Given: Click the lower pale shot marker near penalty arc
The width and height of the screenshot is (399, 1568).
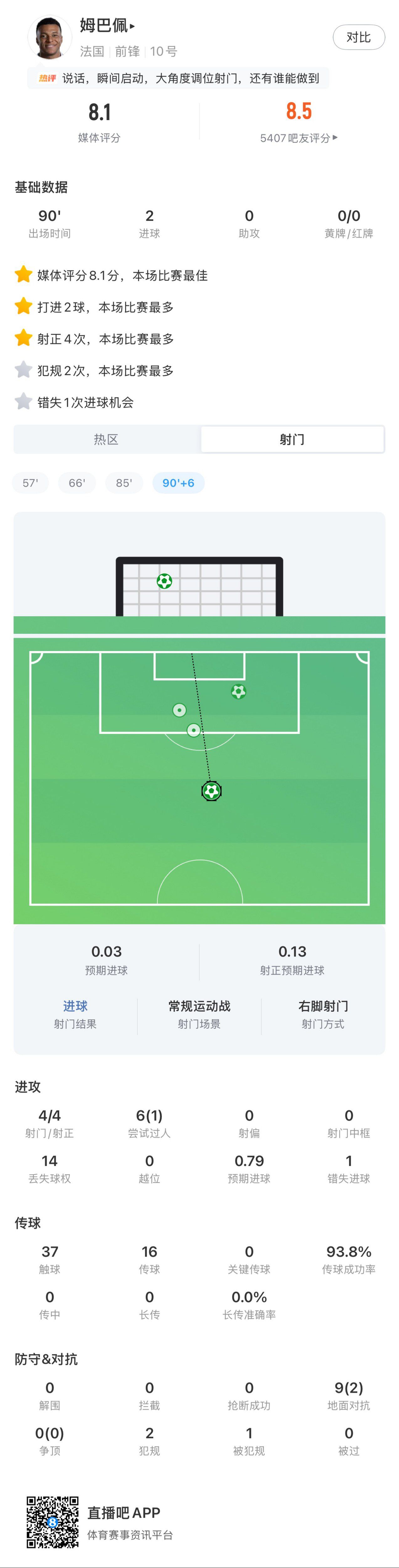Looking at the screenshot, I should tap(193, 729).
